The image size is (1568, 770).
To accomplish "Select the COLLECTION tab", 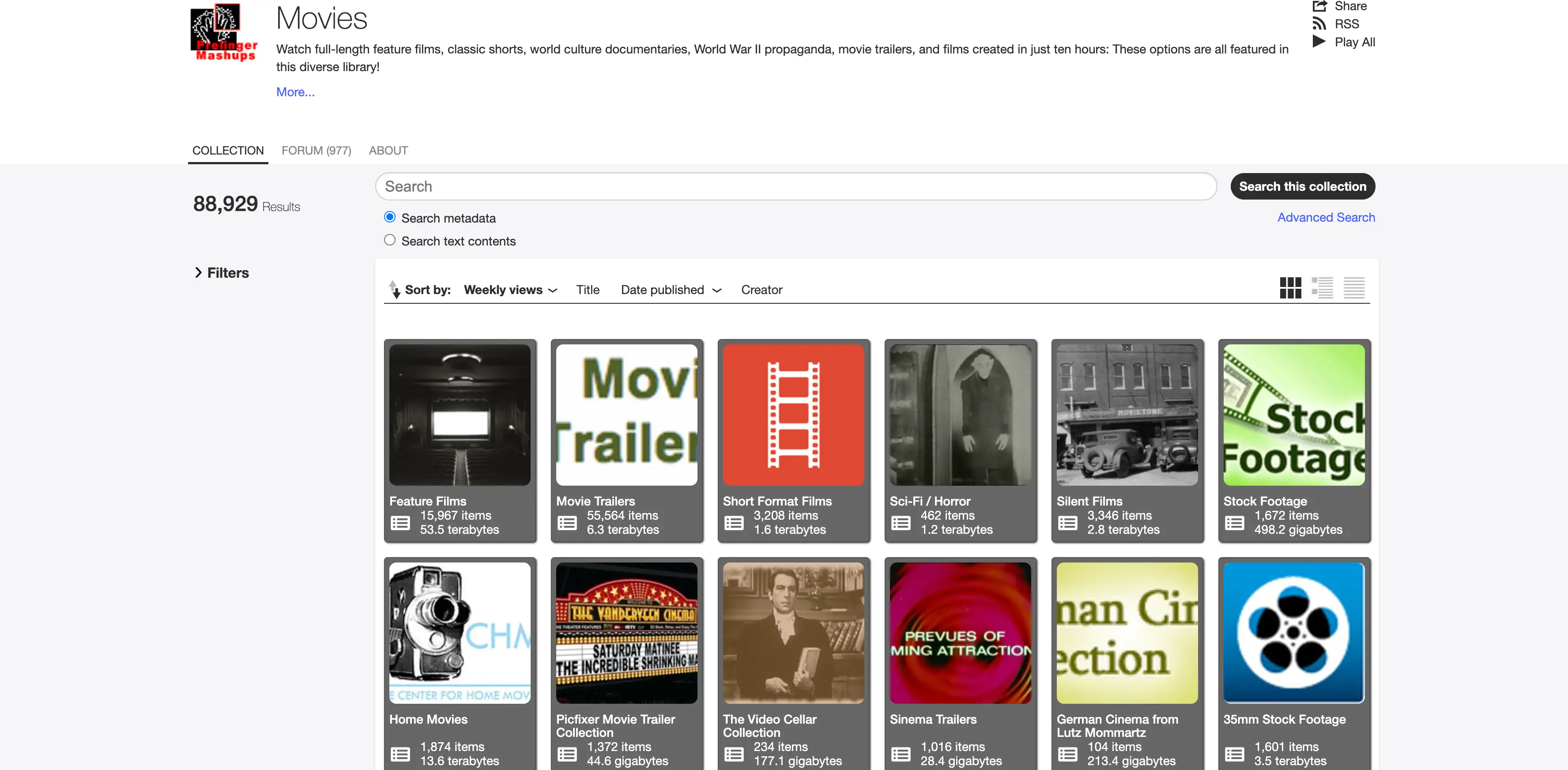I will tap(228, 151).
